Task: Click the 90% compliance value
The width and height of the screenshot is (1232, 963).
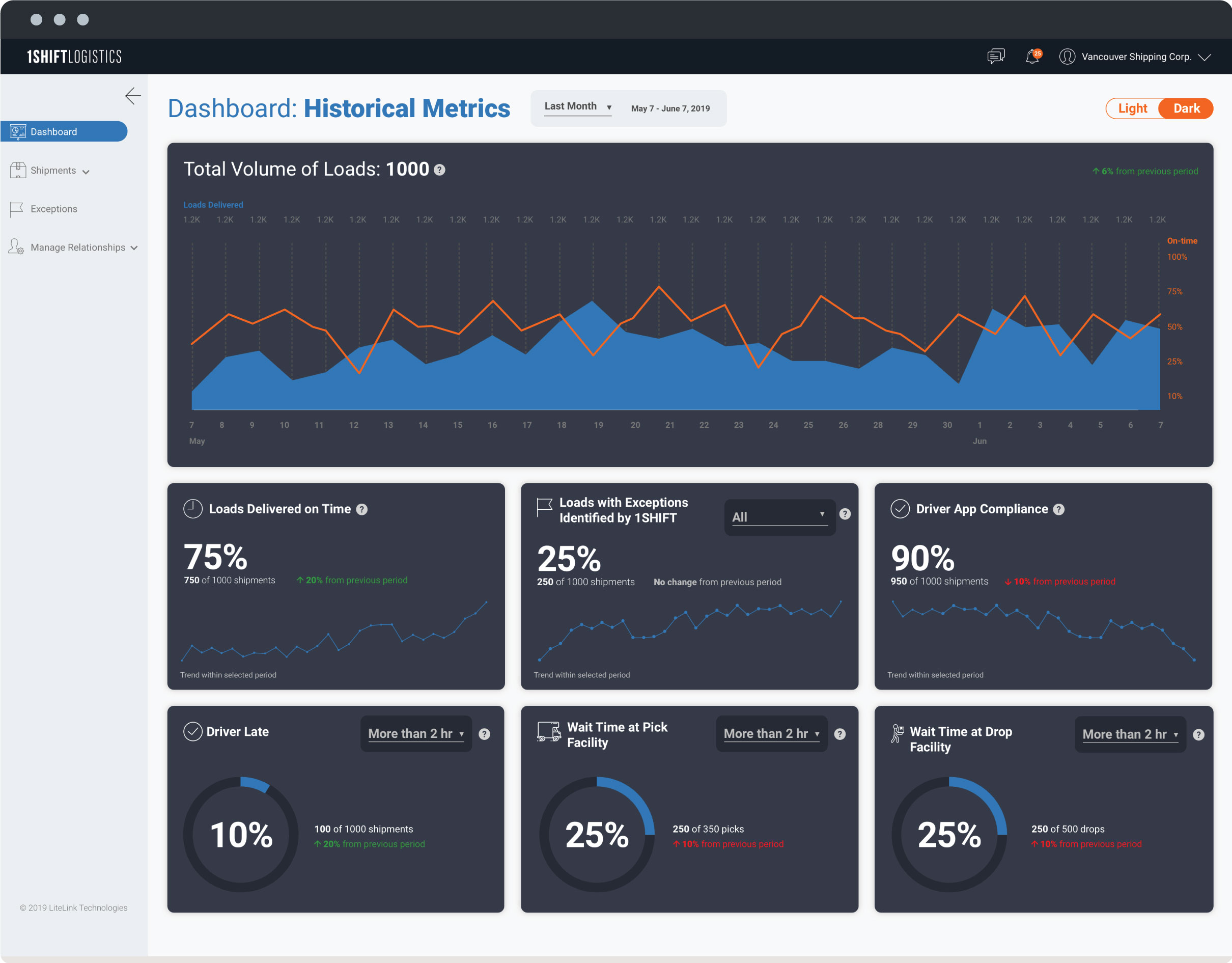Action: [922, 558]
